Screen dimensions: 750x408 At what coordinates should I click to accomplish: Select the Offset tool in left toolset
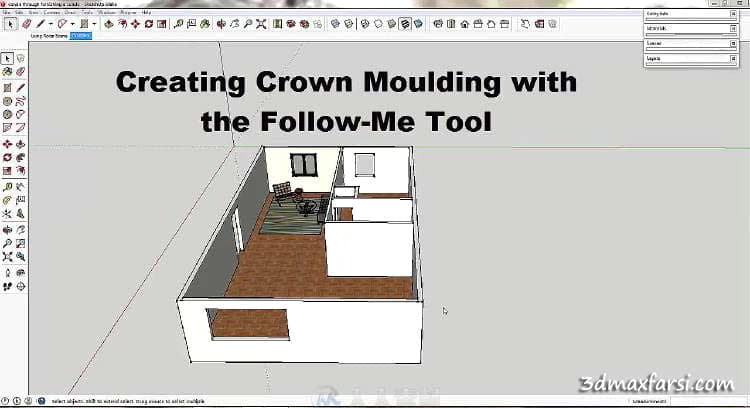[x=21, y=171]
